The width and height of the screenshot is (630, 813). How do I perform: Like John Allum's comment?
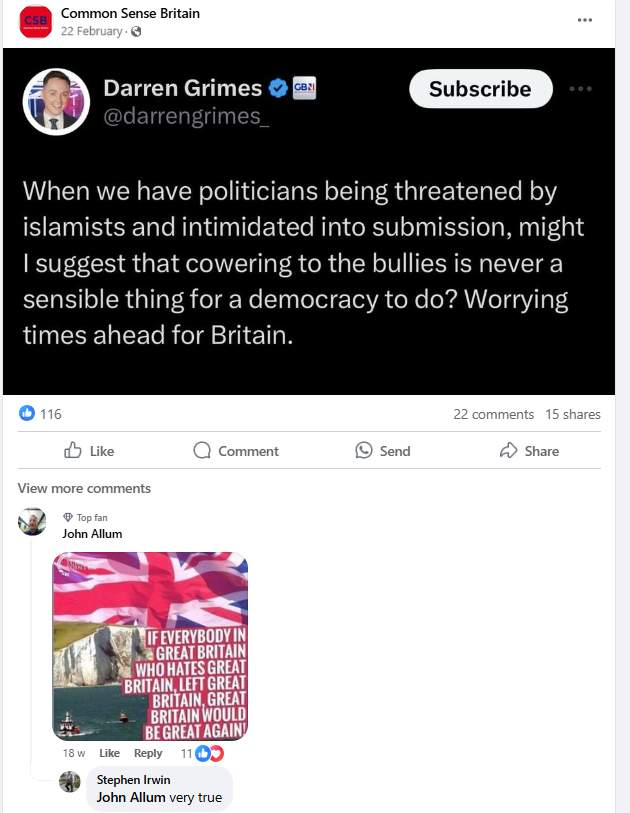pyautogui.click(x=109, y=753)
